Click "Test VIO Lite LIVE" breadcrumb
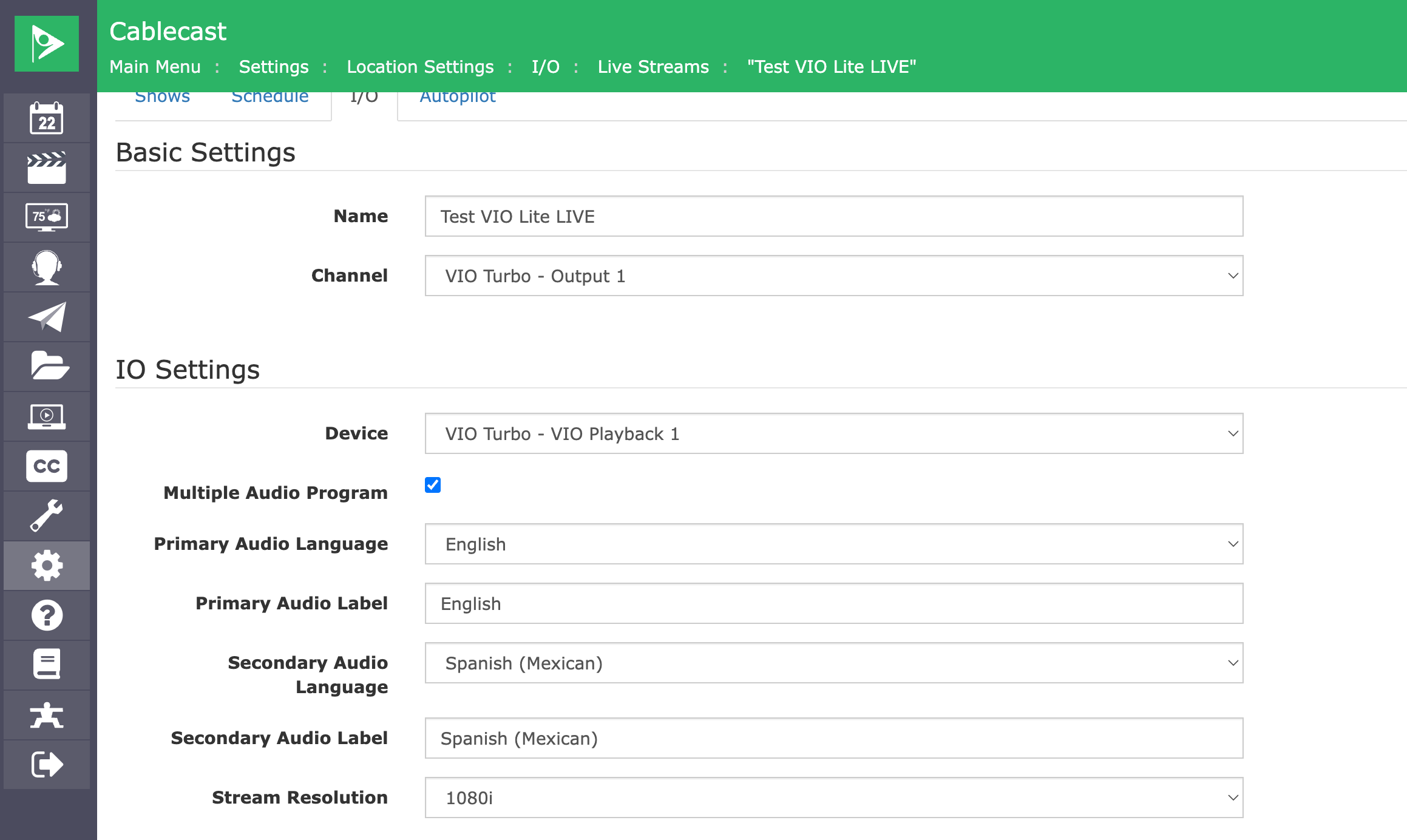Screen dimensions: 1407x840 tap(832, 67)
